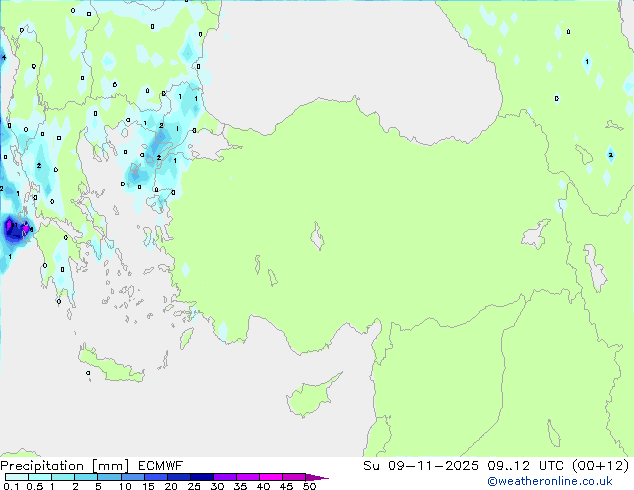Click the 20–25 mm legend color box
Viewport: 634px width, 490px height.
coord(179,477)
